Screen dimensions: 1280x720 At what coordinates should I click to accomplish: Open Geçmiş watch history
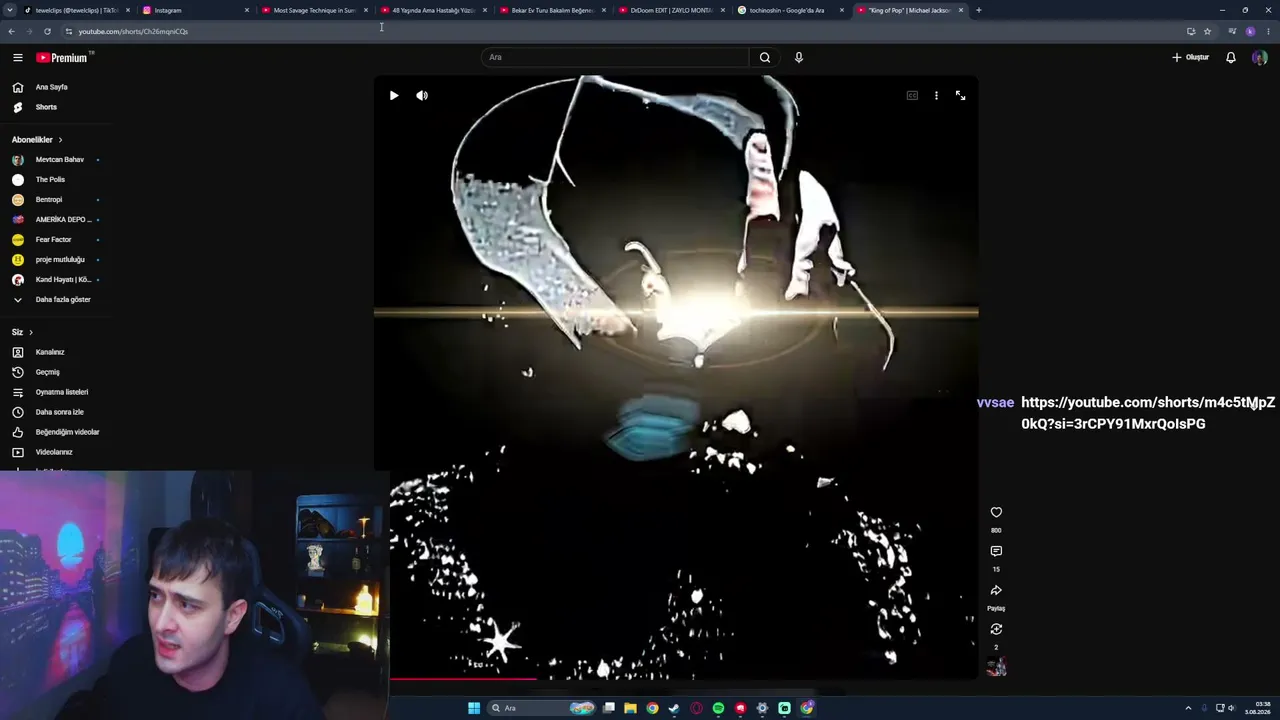(x=56, y=372)
